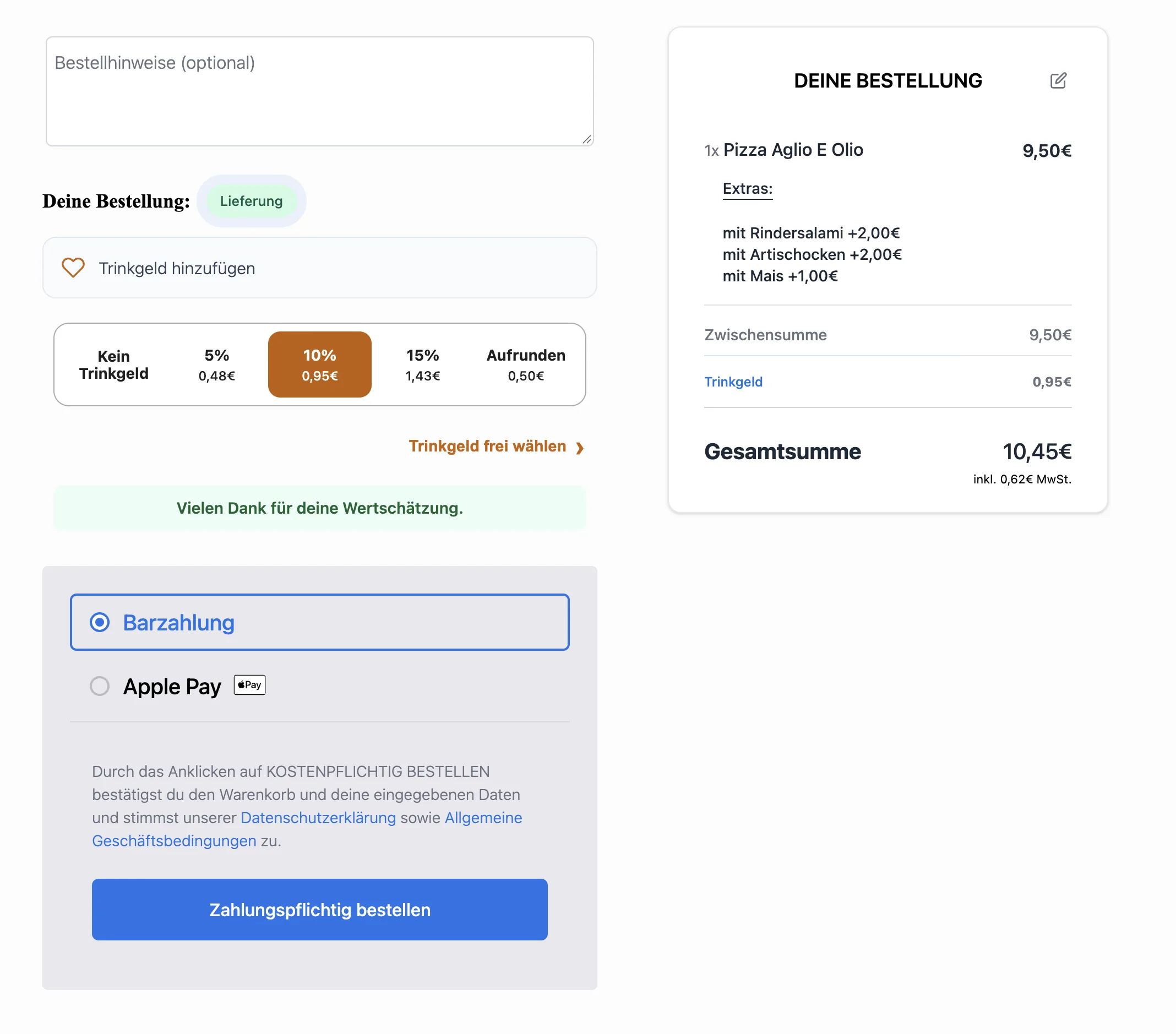
Task: Click the inkl. 0,62€ MwSt. note
Action: tap(1022, 479)
